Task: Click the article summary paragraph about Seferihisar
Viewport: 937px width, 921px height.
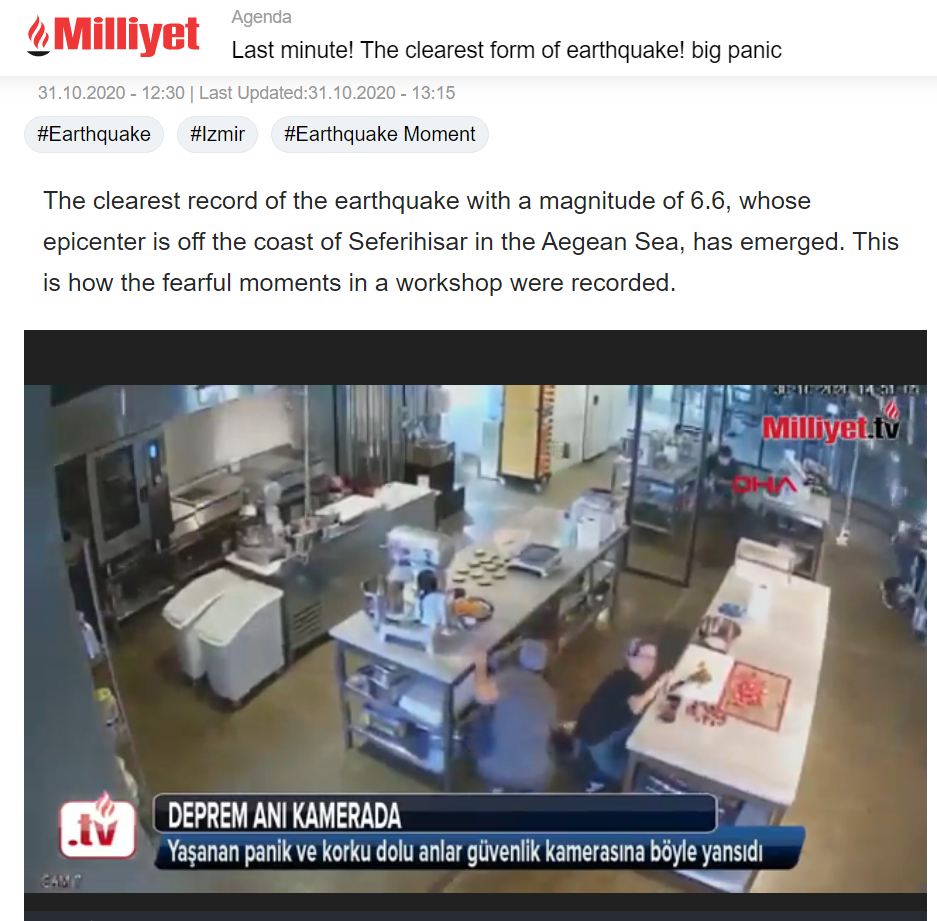Action: click(x=471, y=242)
